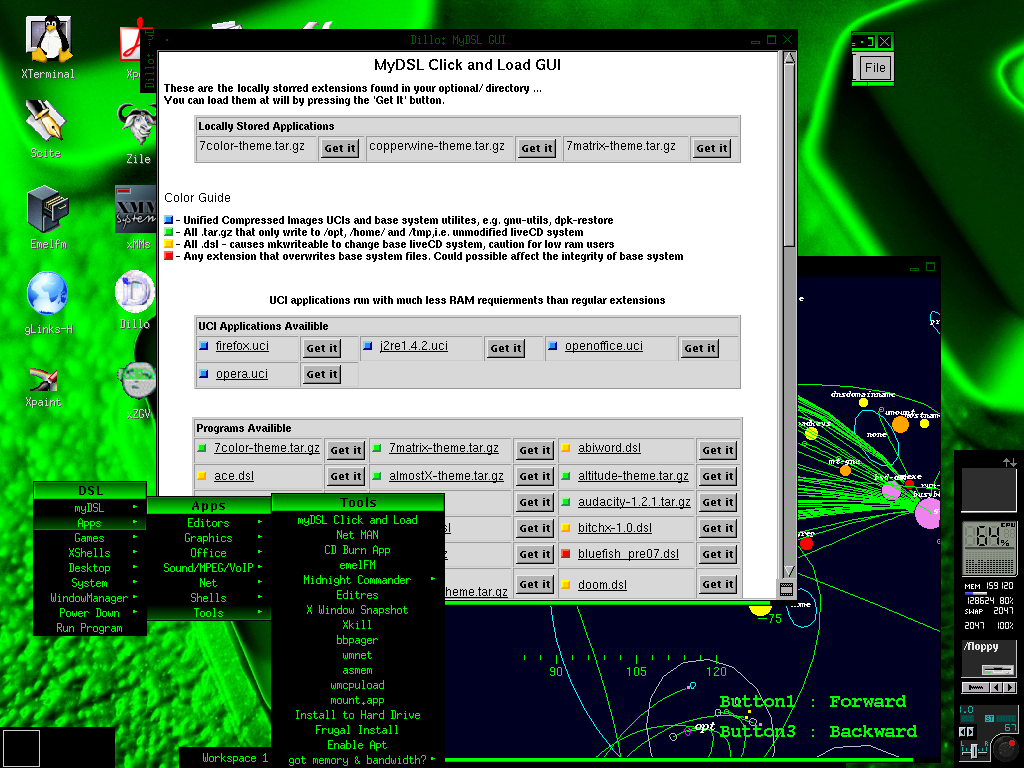The width and height of the screenshot is (1024, 768).
Task: Choose Install to Hard Drive entry
Action: point(357,715)
